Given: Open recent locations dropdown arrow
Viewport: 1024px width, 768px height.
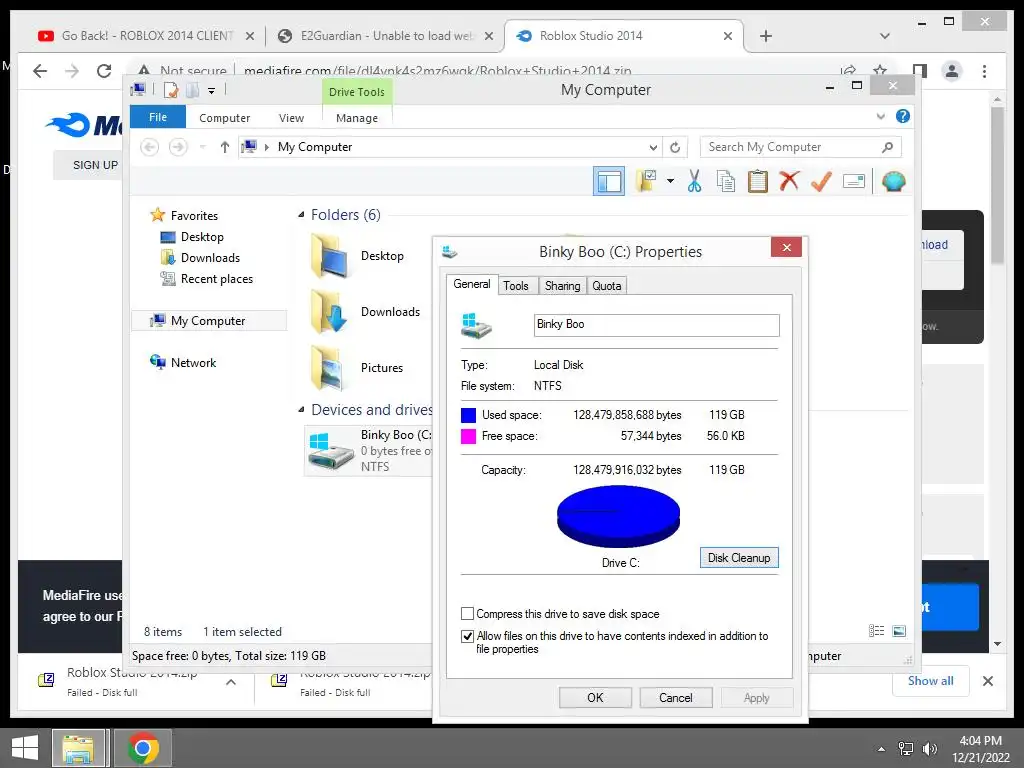Looking at the screenshot, I should [202, 147].
